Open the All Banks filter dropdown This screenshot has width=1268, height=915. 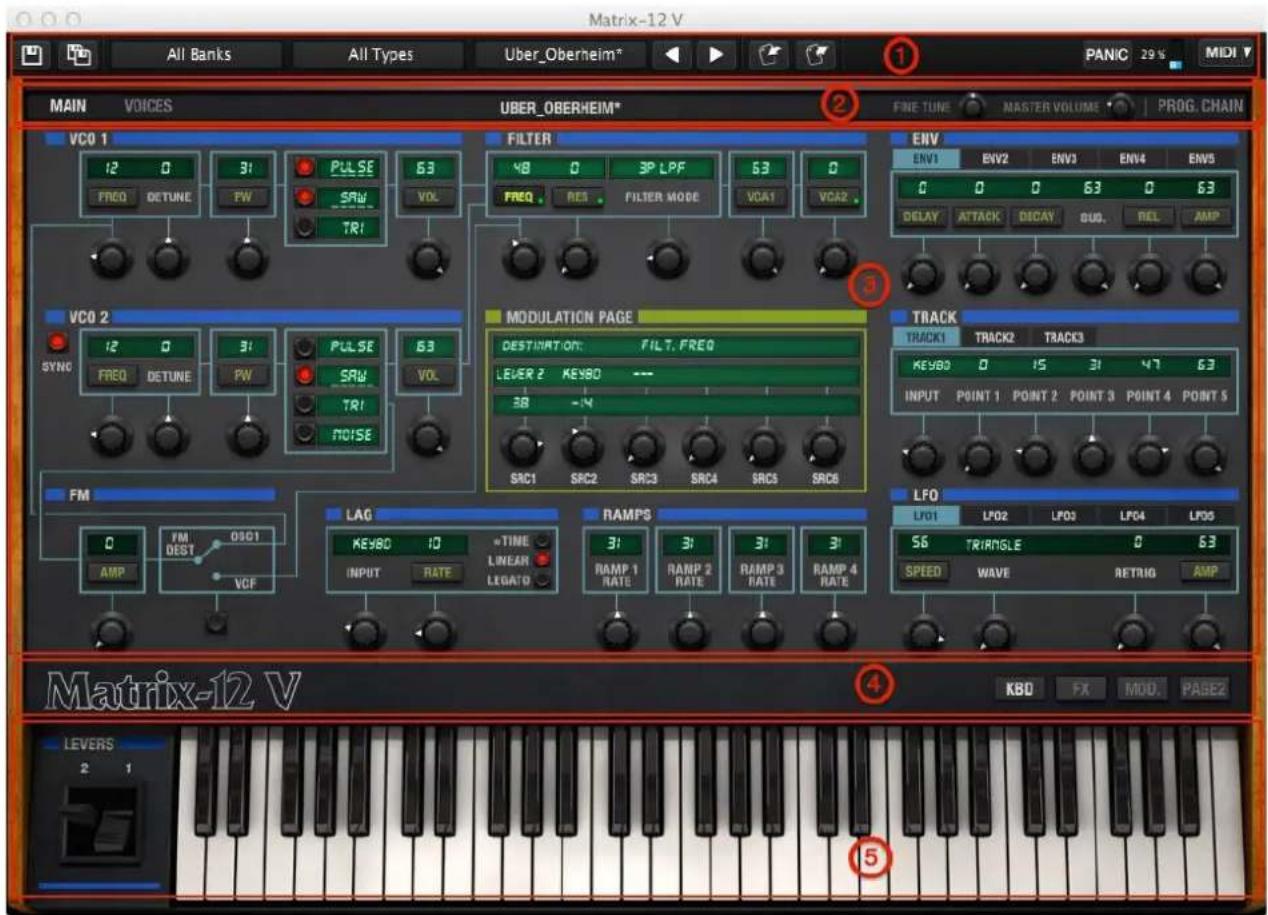[198, 55]
